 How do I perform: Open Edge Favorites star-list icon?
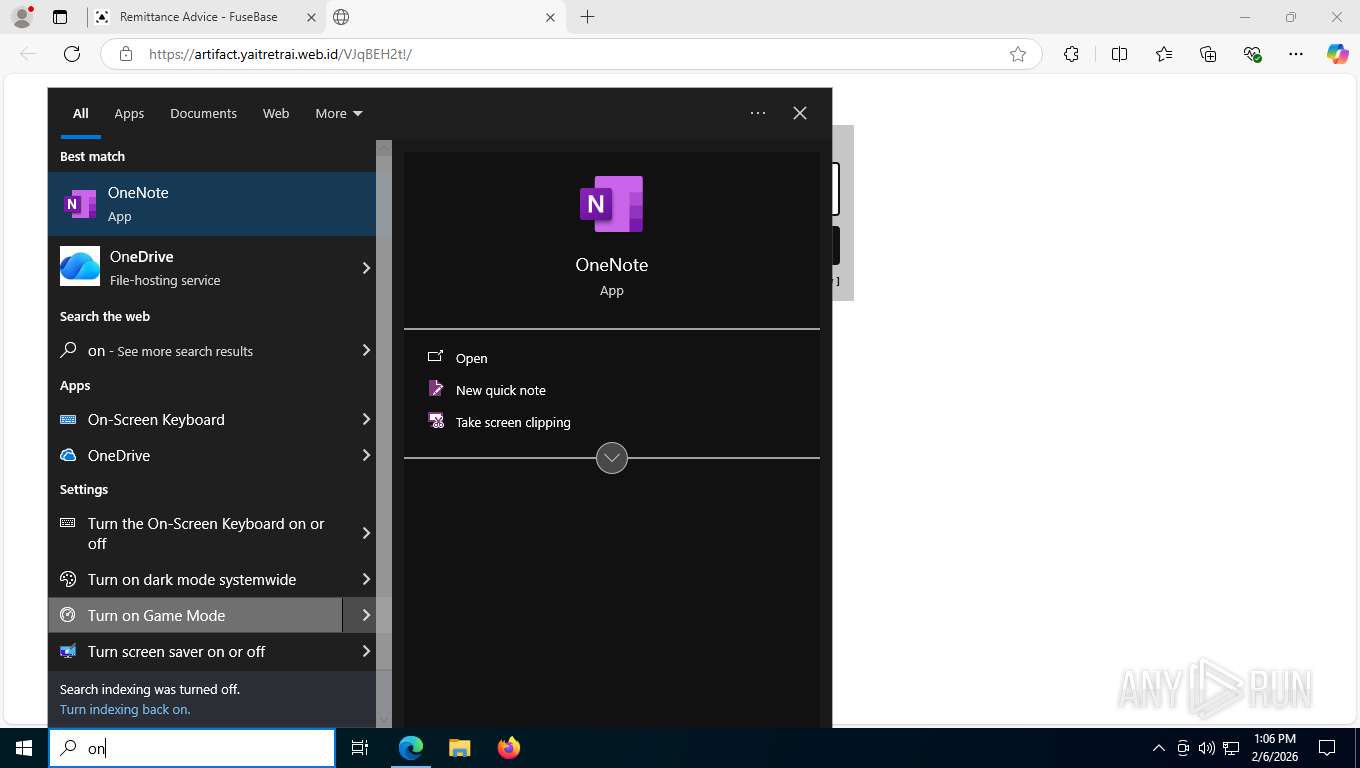pyautogui.click(x=1164, y=54)
